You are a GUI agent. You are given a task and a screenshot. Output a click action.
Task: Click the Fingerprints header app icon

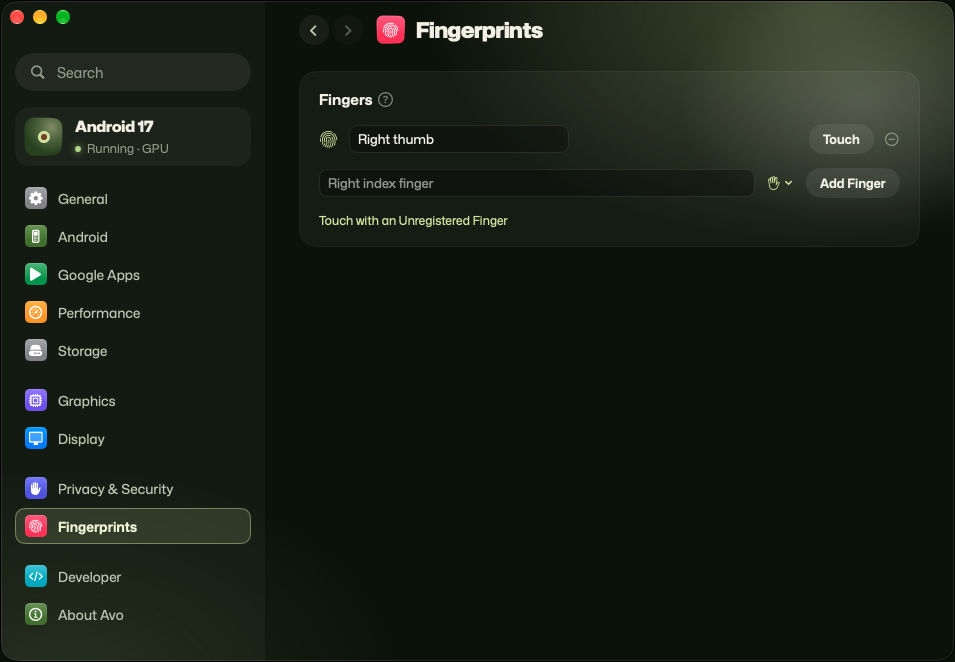tap(391, 30)
